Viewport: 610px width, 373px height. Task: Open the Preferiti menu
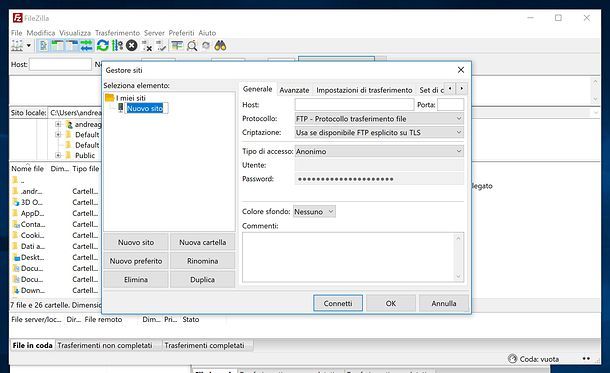point(181,33)
